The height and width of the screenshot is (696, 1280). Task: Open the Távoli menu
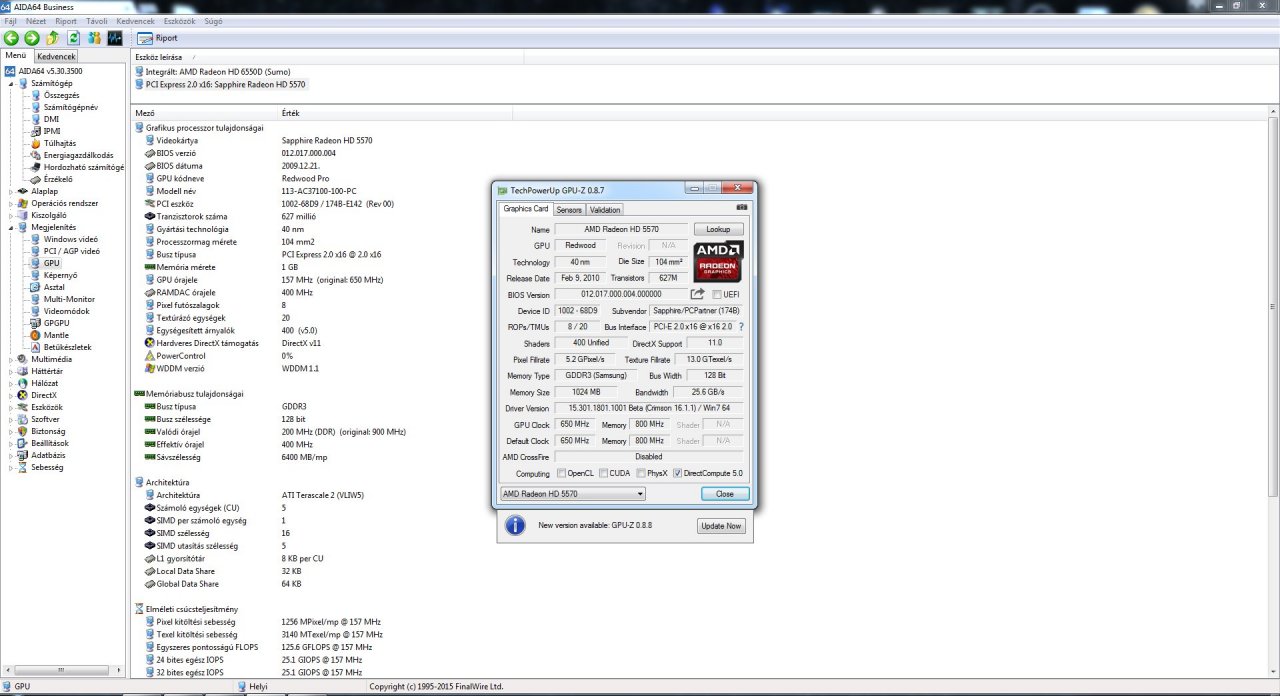(x=97, y=20)
